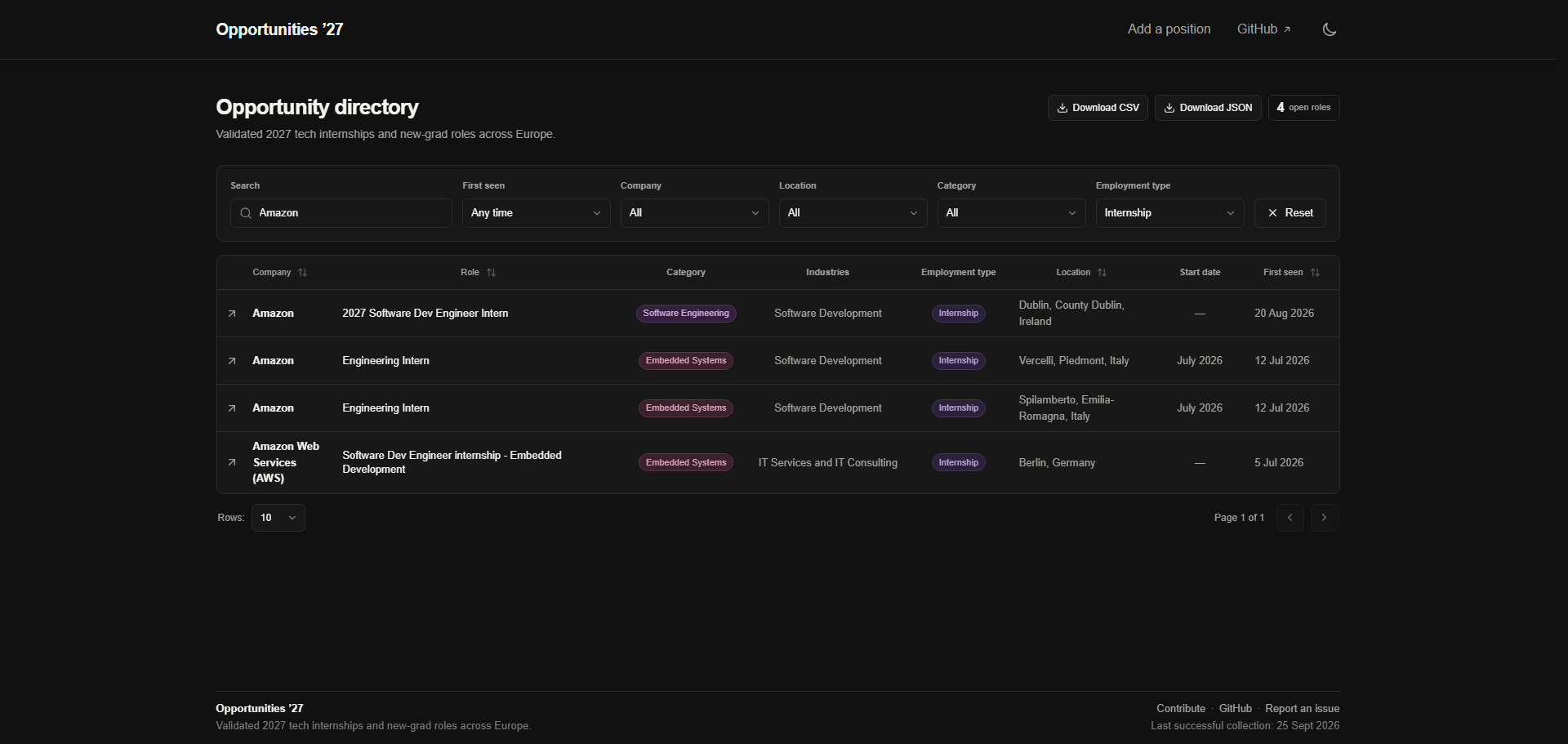Click the 4 open roles counter
This screenshot has height=744, width=1568.
point(1304,108)
